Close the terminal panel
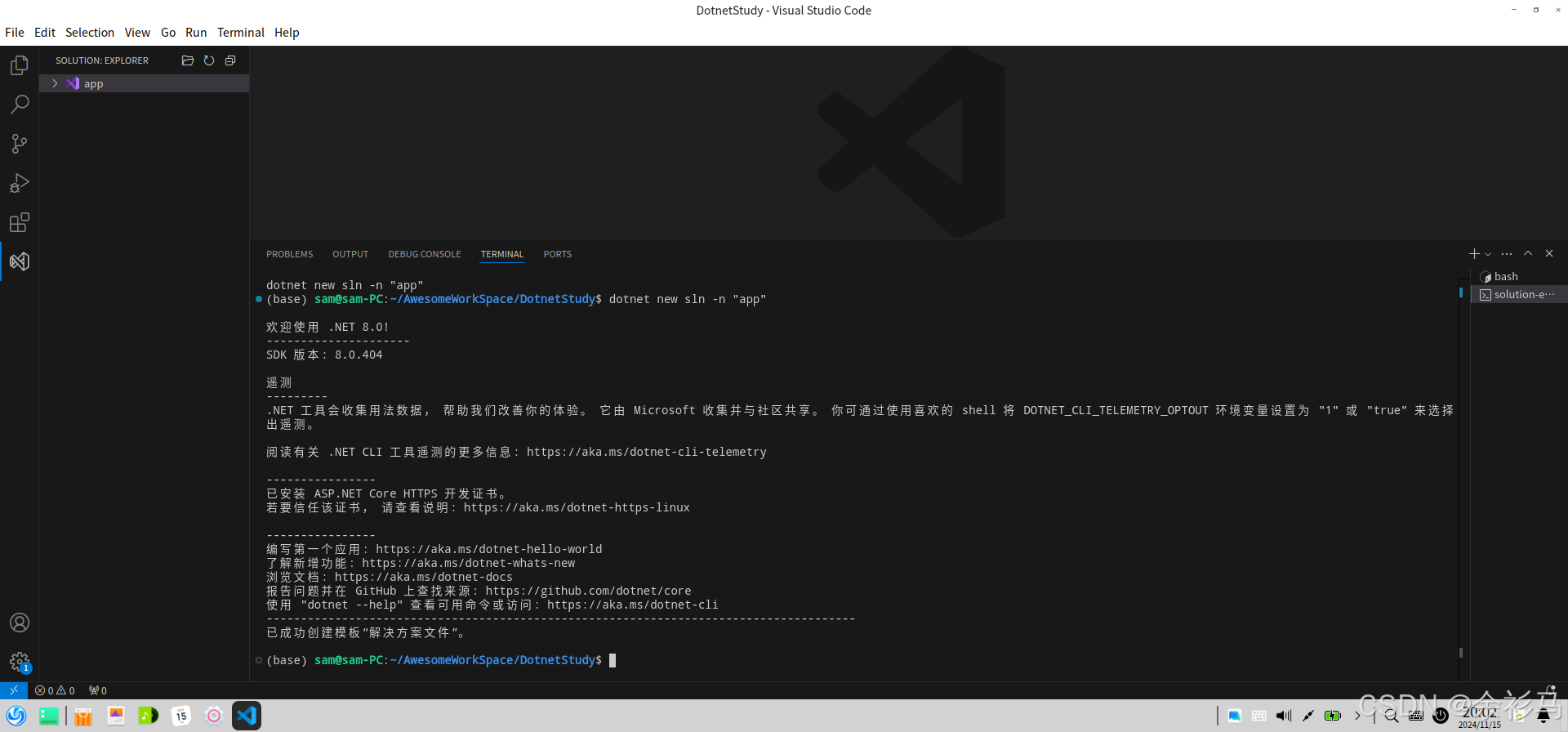Screen dimensions: 1568x732 click(1549, 254)
